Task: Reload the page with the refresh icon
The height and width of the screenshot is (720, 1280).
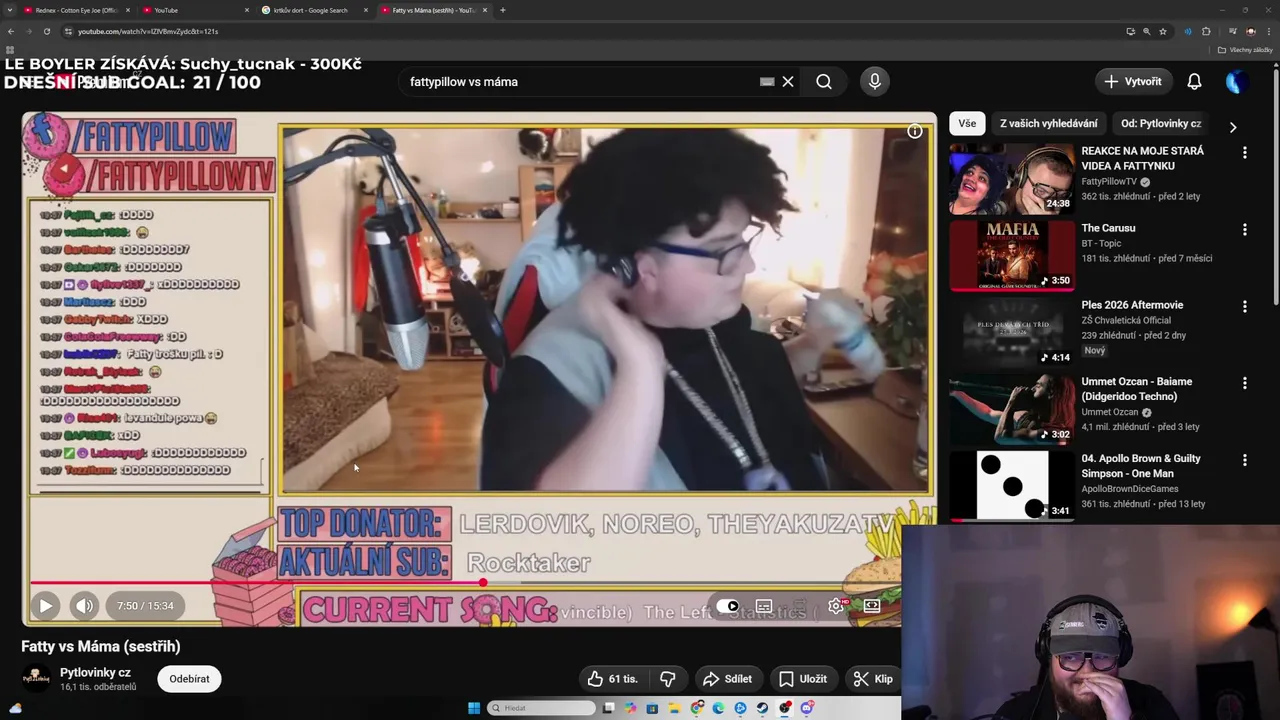Action: (46, 31)
